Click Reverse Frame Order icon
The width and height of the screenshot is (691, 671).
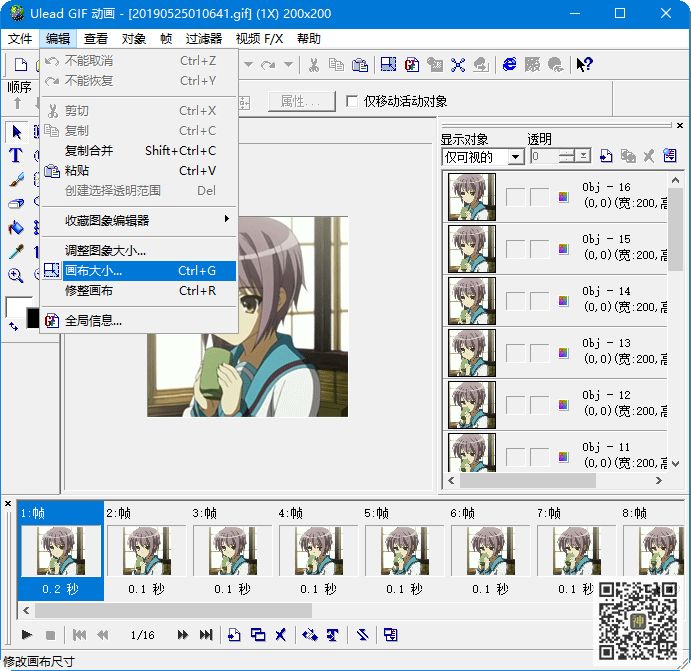(x=362, y=634)
